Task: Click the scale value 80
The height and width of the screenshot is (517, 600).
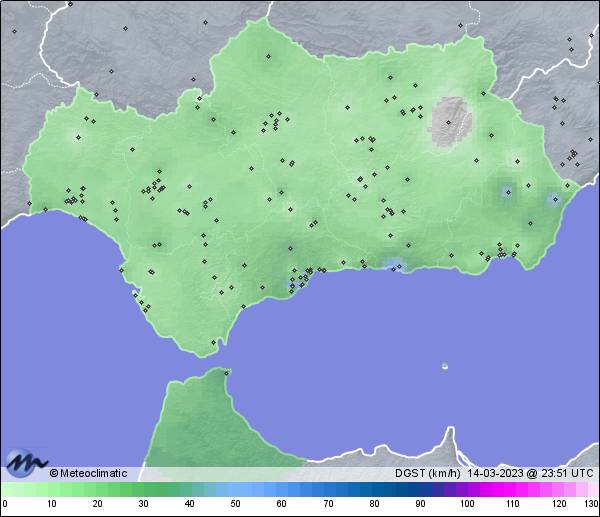Action: click(374, 503)
